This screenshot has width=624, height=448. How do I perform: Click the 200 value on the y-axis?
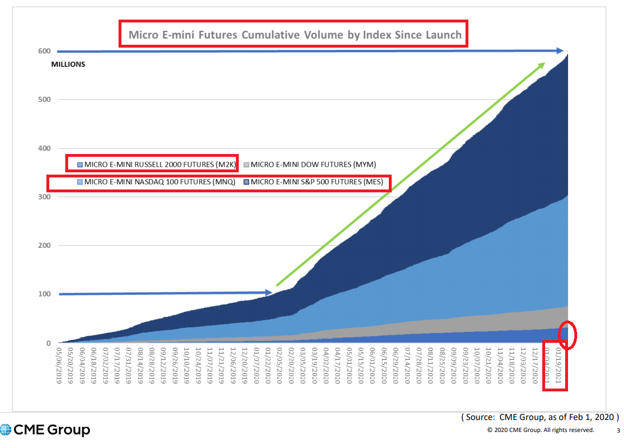click(x=45, y=245)
